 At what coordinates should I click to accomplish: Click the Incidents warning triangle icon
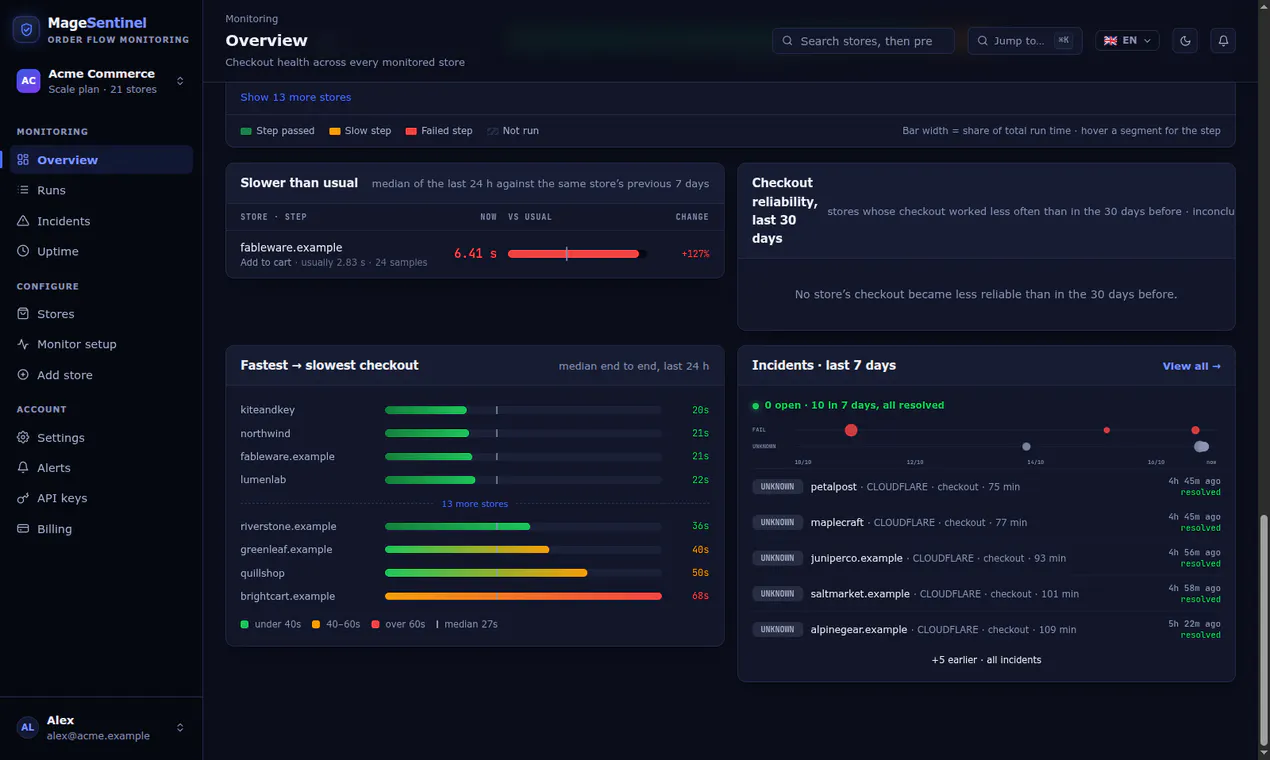pos(23,221)
